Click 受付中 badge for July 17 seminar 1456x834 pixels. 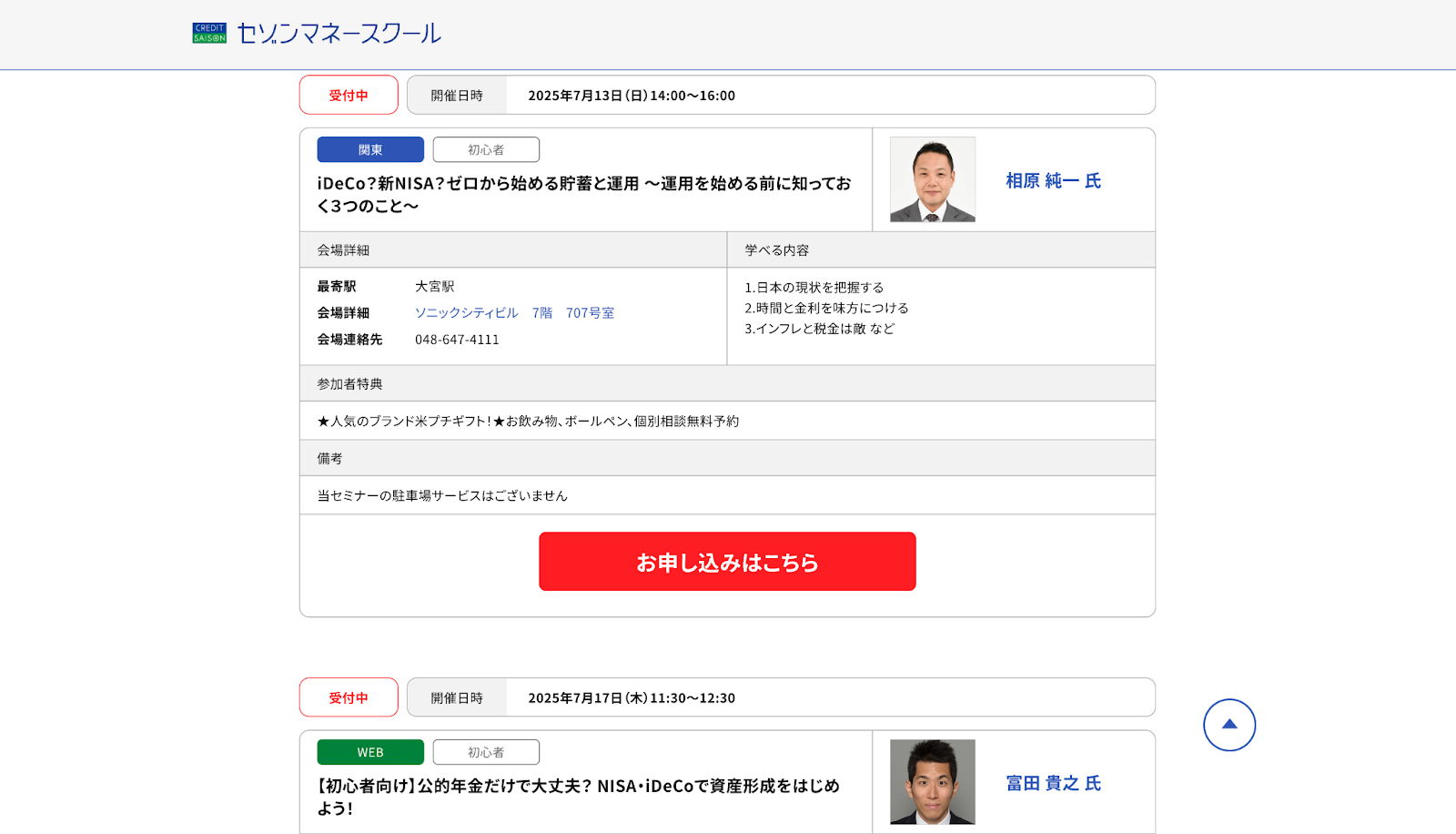pos(349,697)
